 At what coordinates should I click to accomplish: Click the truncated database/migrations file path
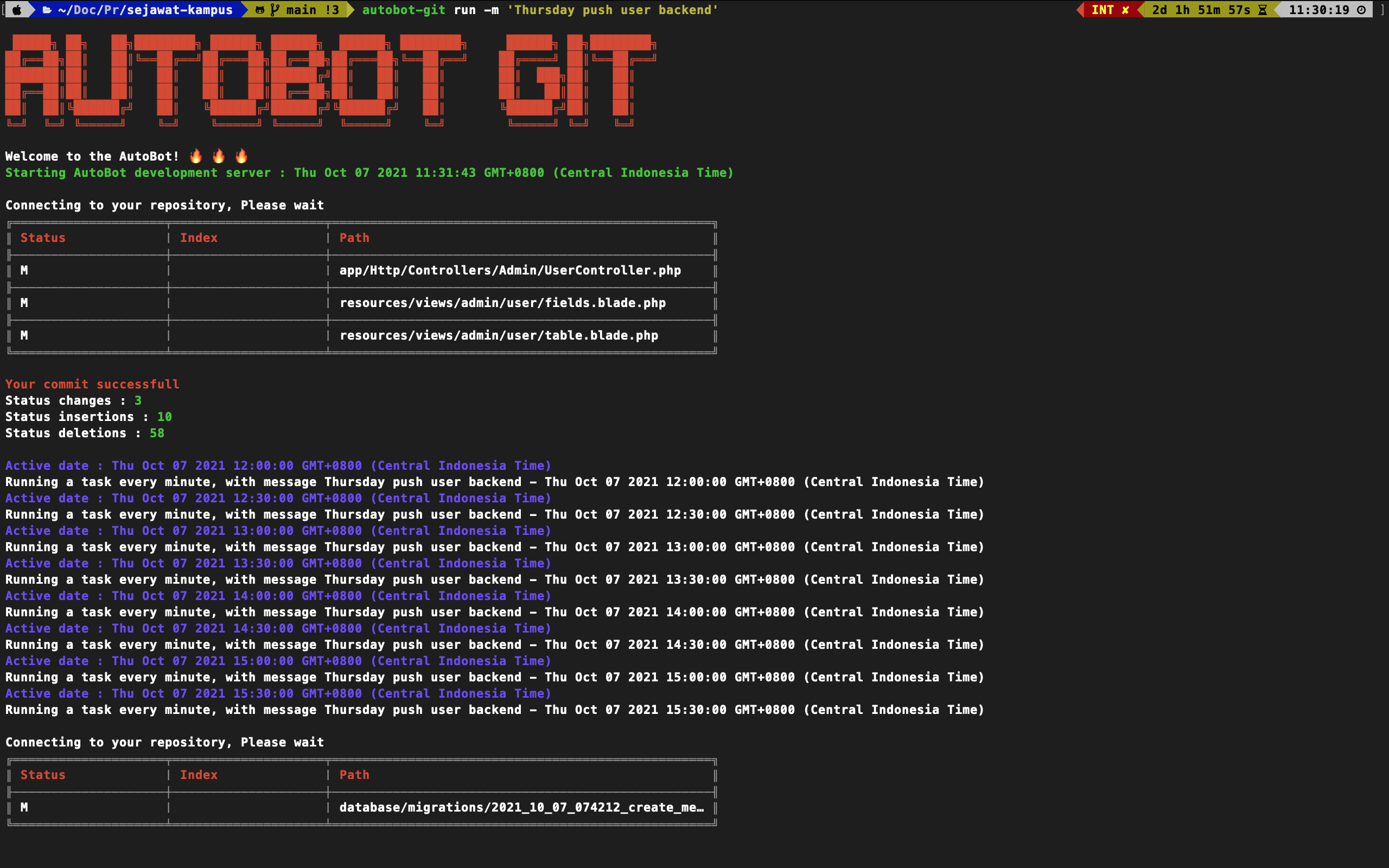pyautogui.click(x=521, y=808)
